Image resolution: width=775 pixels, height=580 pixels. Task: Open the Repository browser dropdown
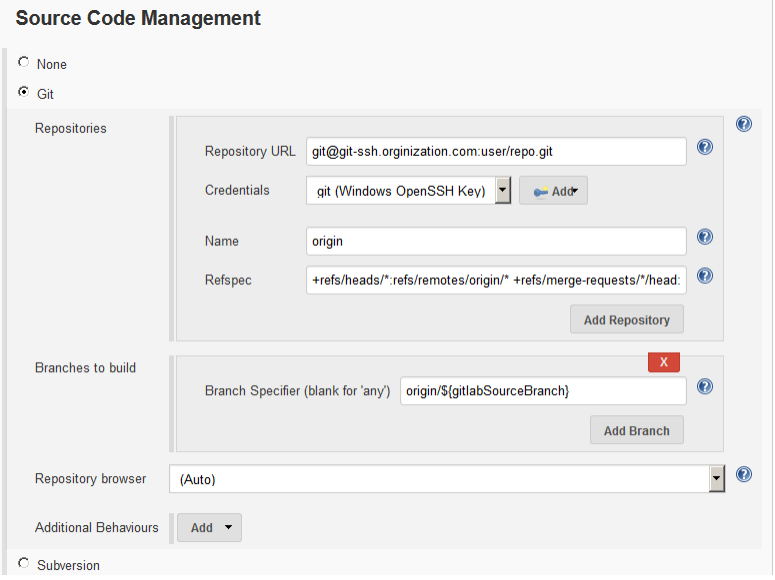coord(447,479)
